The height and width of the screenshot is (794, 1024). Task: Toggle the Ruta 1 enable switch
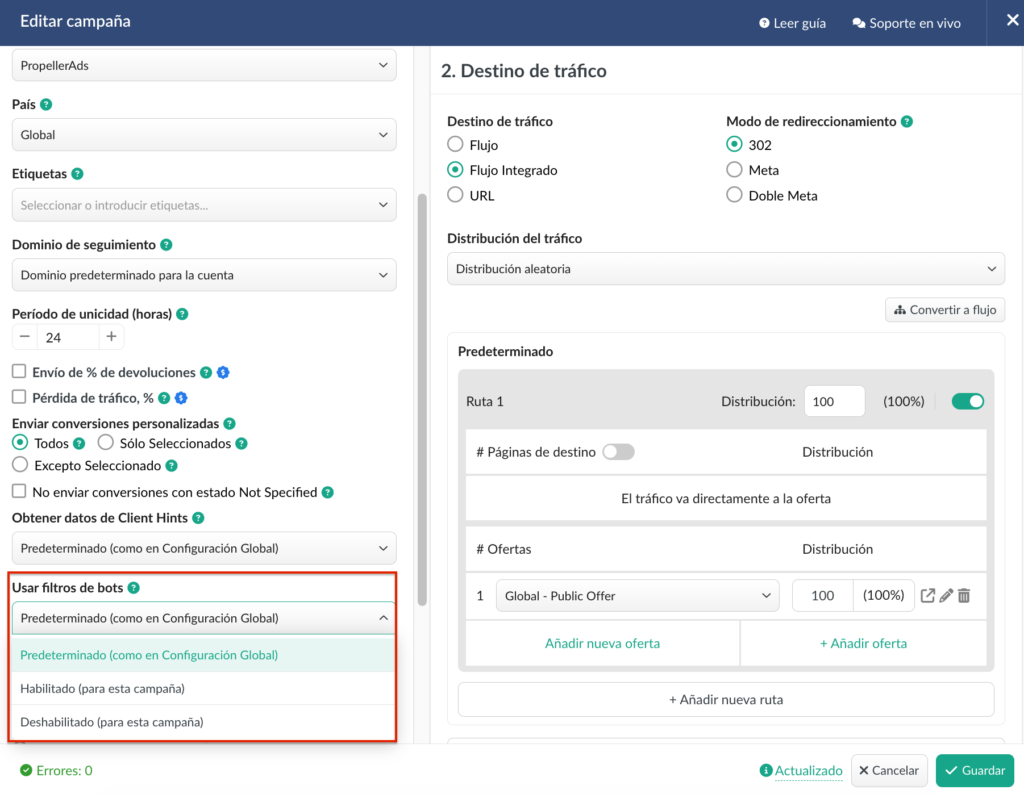click(967, 401)
